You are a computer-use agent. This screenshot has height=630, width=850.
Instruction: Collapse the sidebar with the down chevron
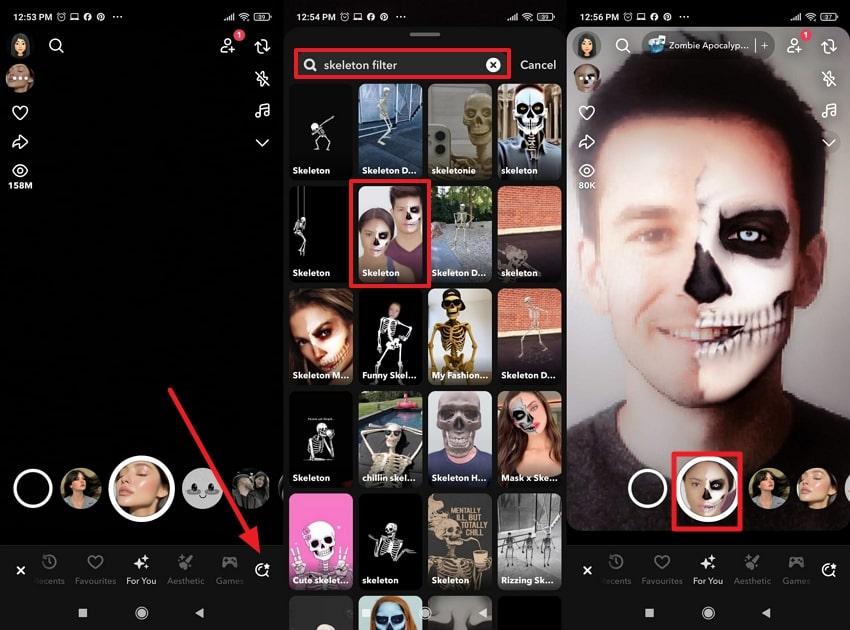[263, 143]
